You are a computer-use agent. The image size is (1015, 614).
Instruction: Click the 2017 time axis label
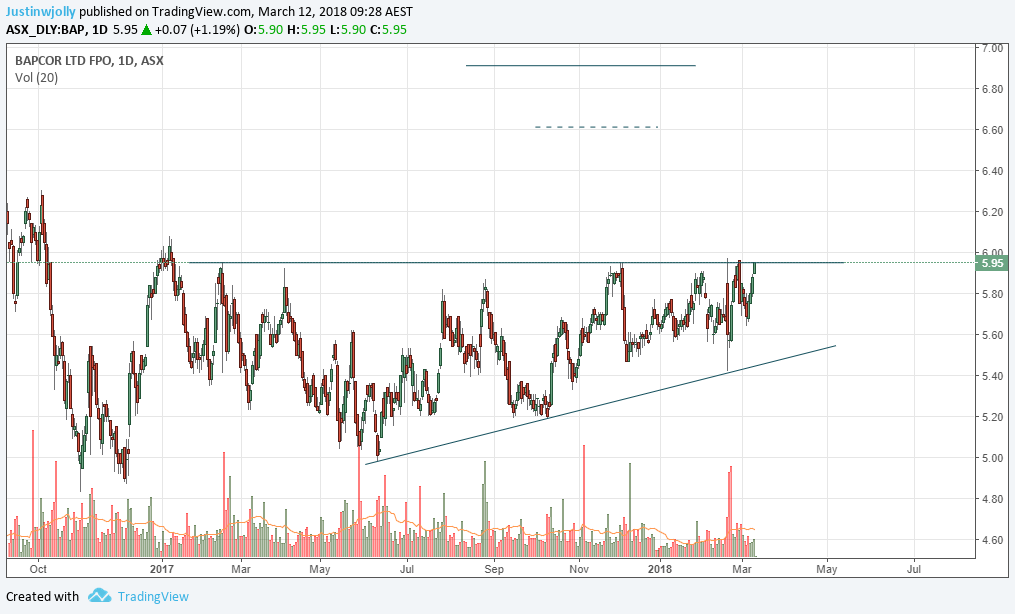162,569
